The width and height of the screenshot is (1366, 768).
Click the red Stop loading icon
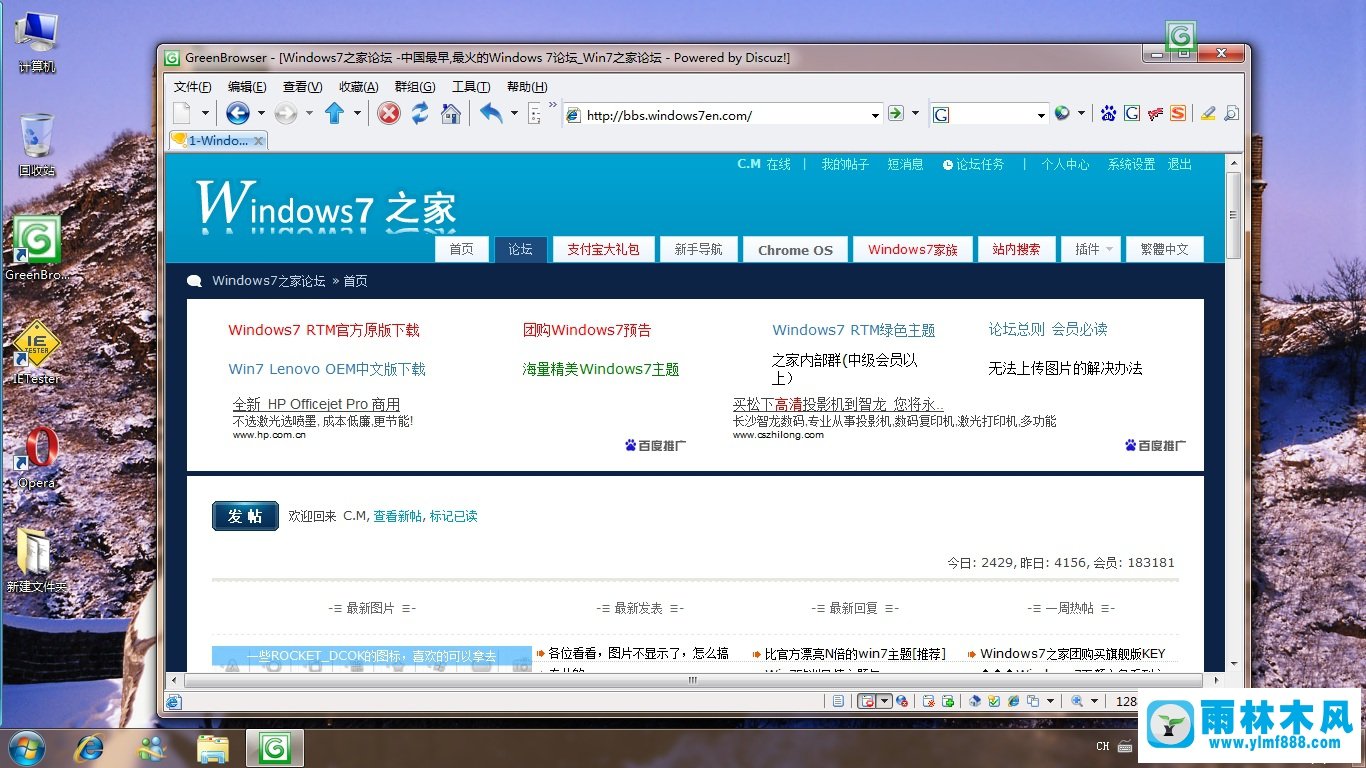pyautogui.click(x=389, y=113)
